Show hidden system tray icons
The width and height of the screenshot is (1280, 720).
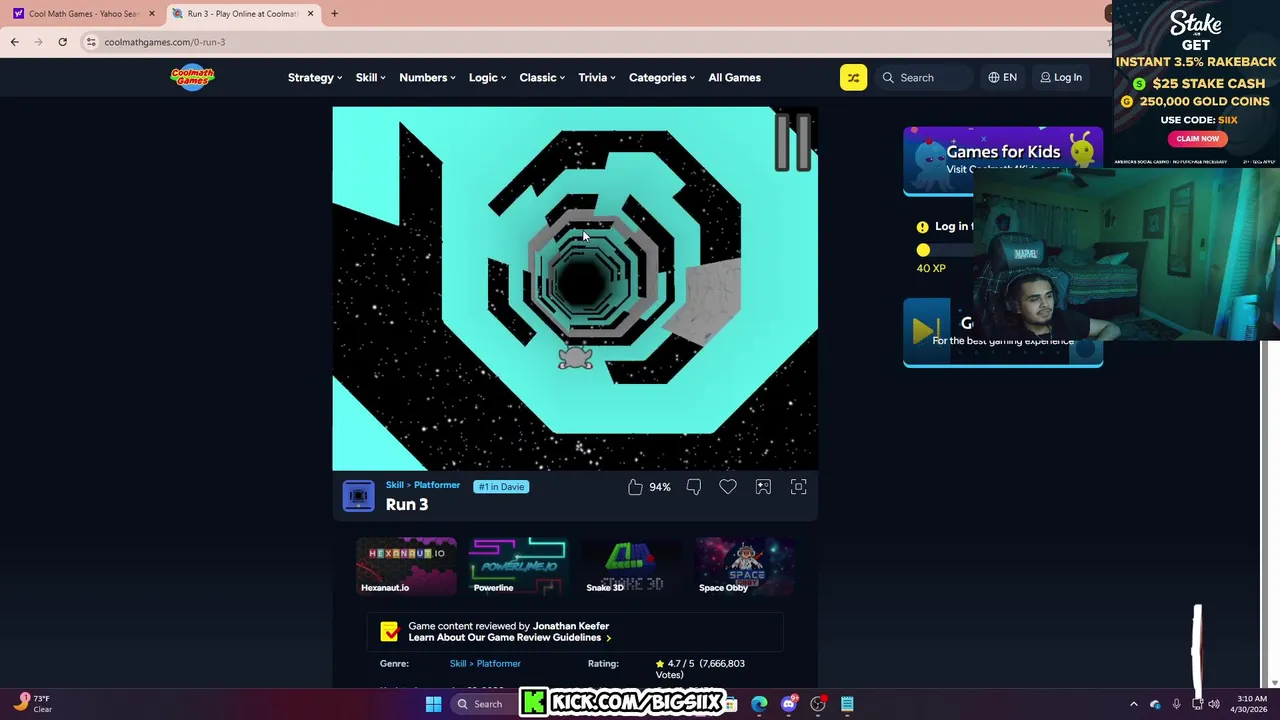pos(1133,704)
